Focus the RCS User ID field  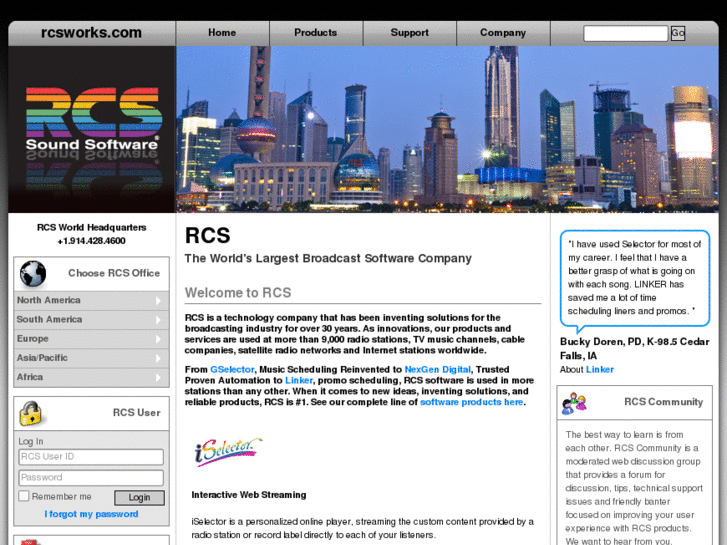91,457
